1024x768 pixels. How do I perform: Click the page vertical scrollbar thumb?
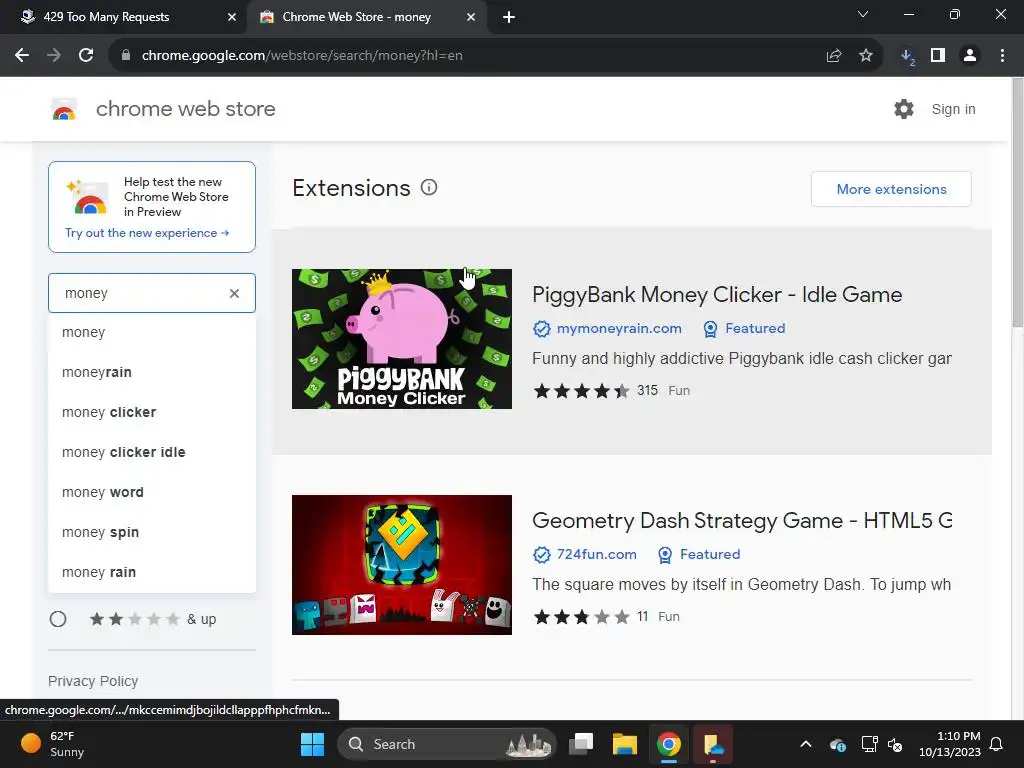(1017, 202)
